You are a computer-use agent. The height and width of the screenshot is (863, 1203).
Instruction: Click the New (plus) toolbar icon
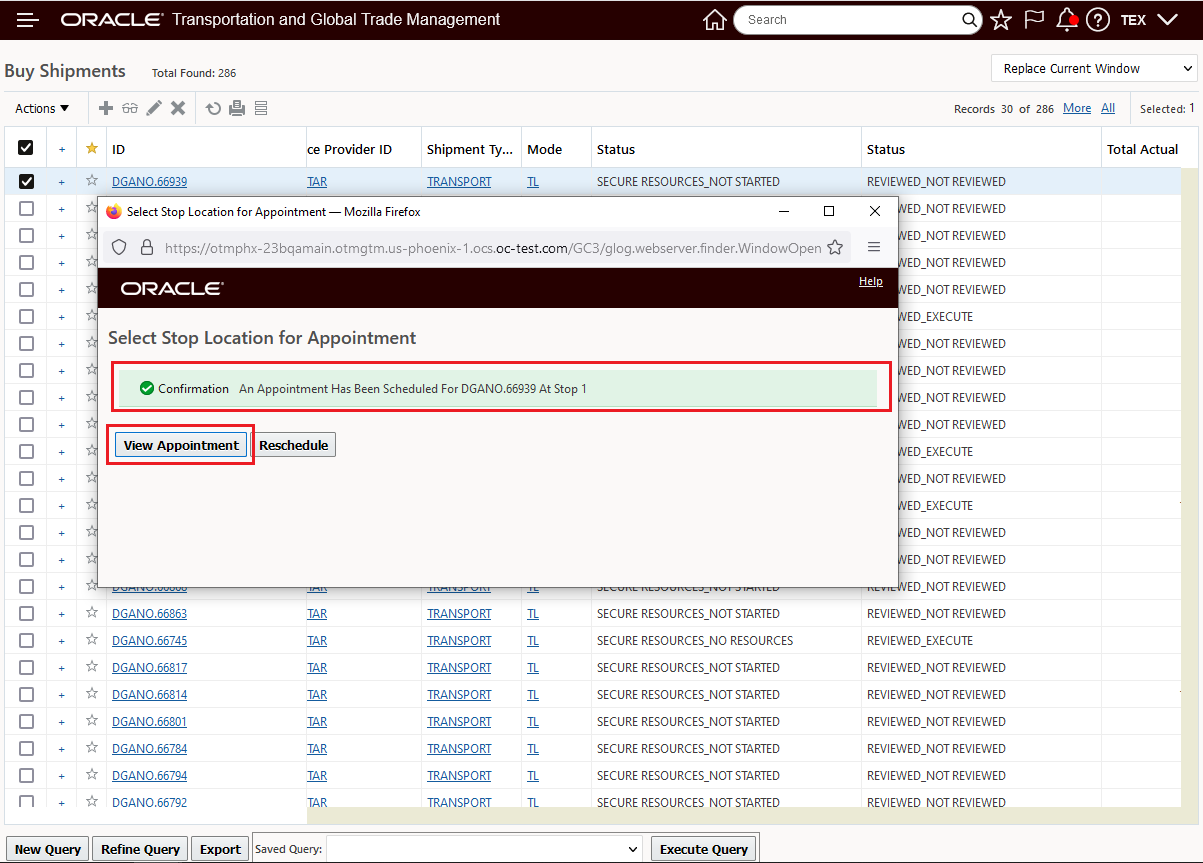click(105, 108)
